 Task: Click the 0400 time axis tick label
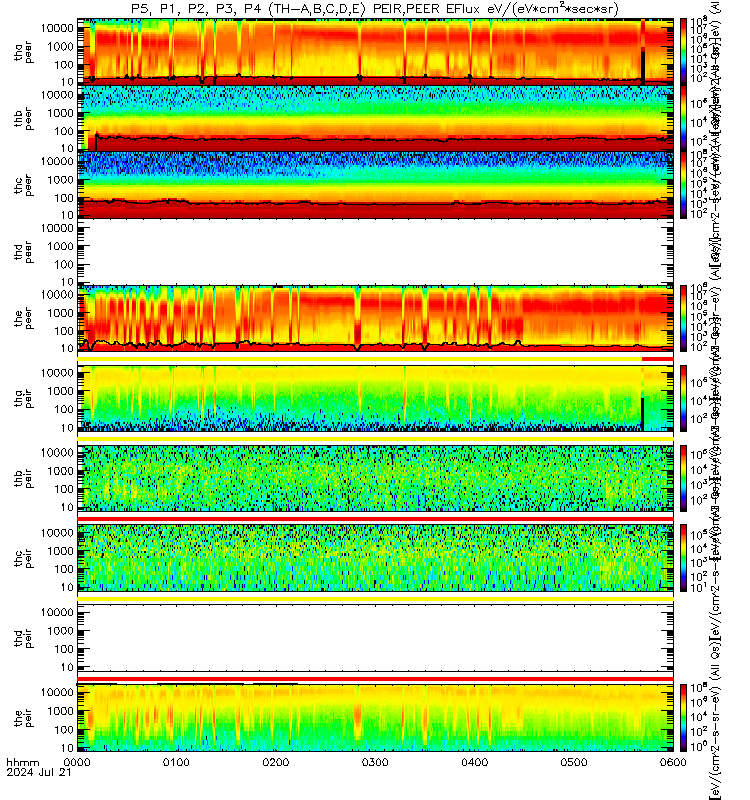pos(474,762)
